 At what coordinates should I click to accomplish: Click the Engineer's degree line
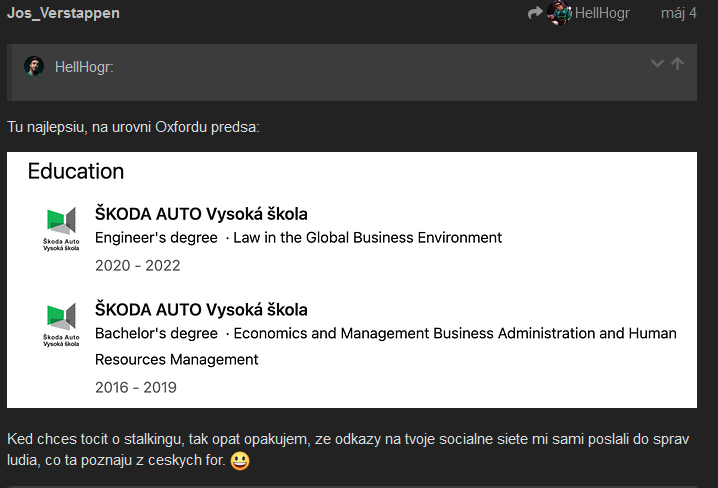tap(298, 238)
